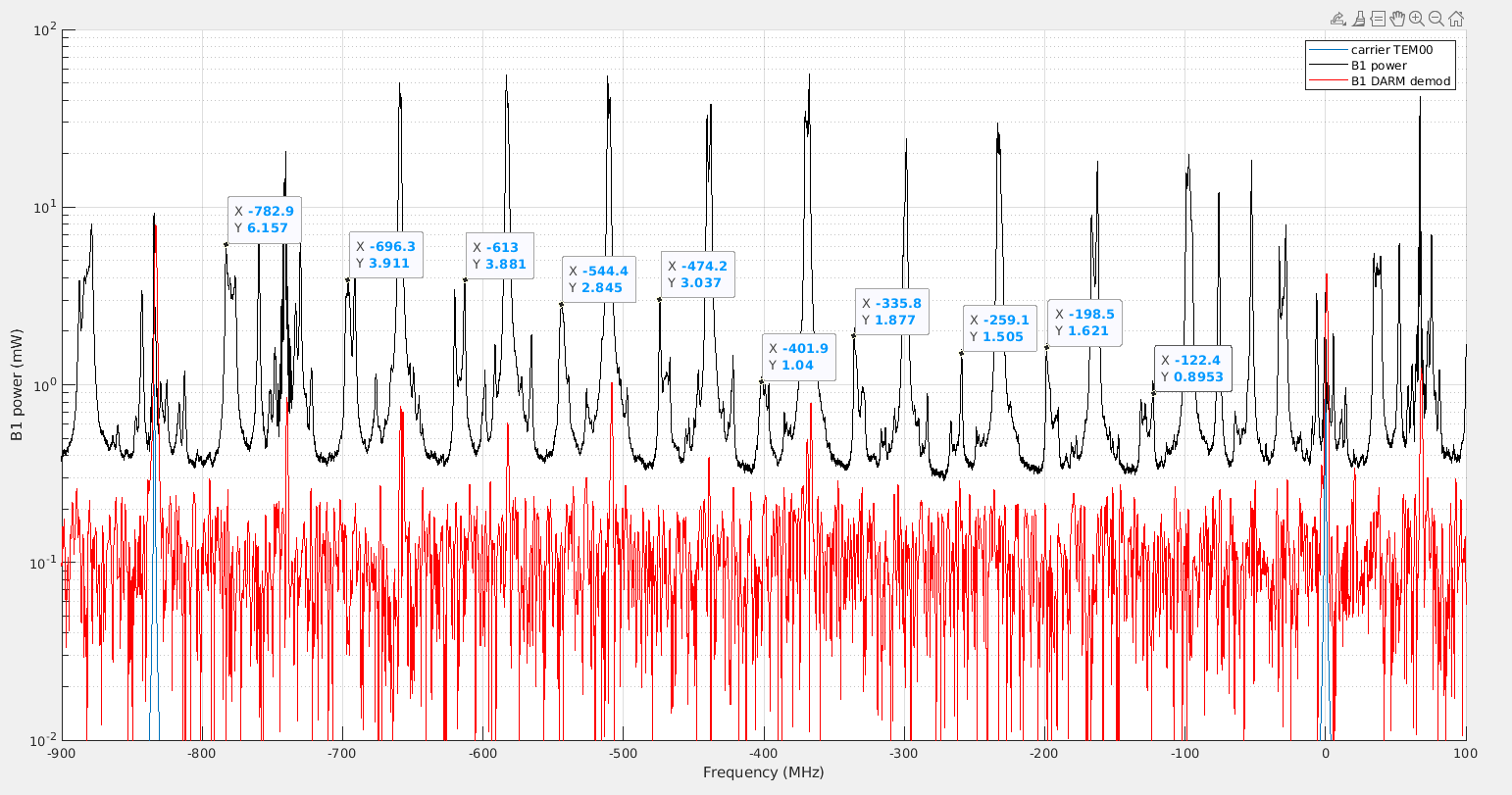Select the data tip at X -782.9
Screen dimensions: 1512x795
pyautogui.click(x=264, y=220)
